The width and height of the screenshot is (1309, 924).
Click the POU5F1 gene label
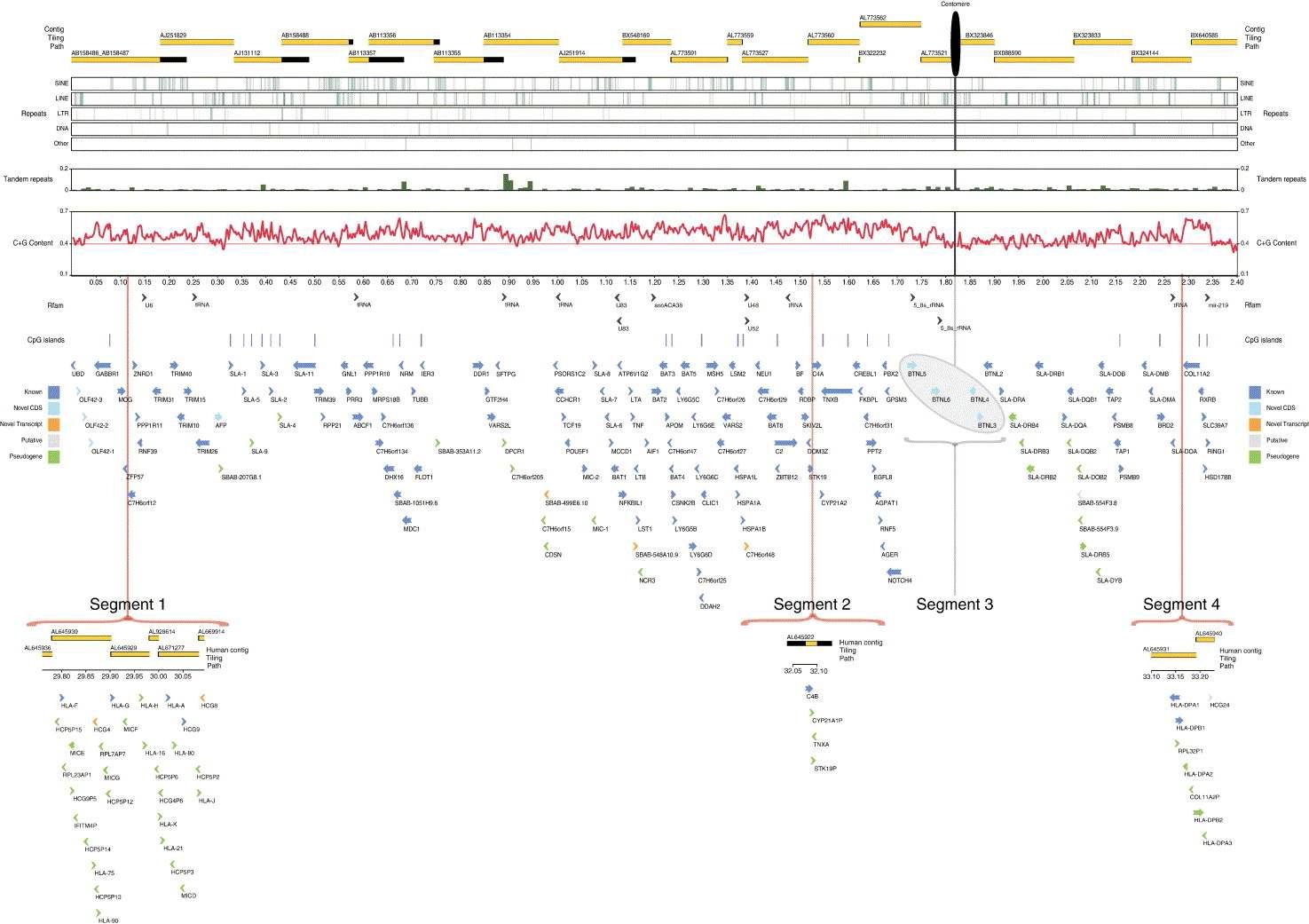click(x=577, y=452)
